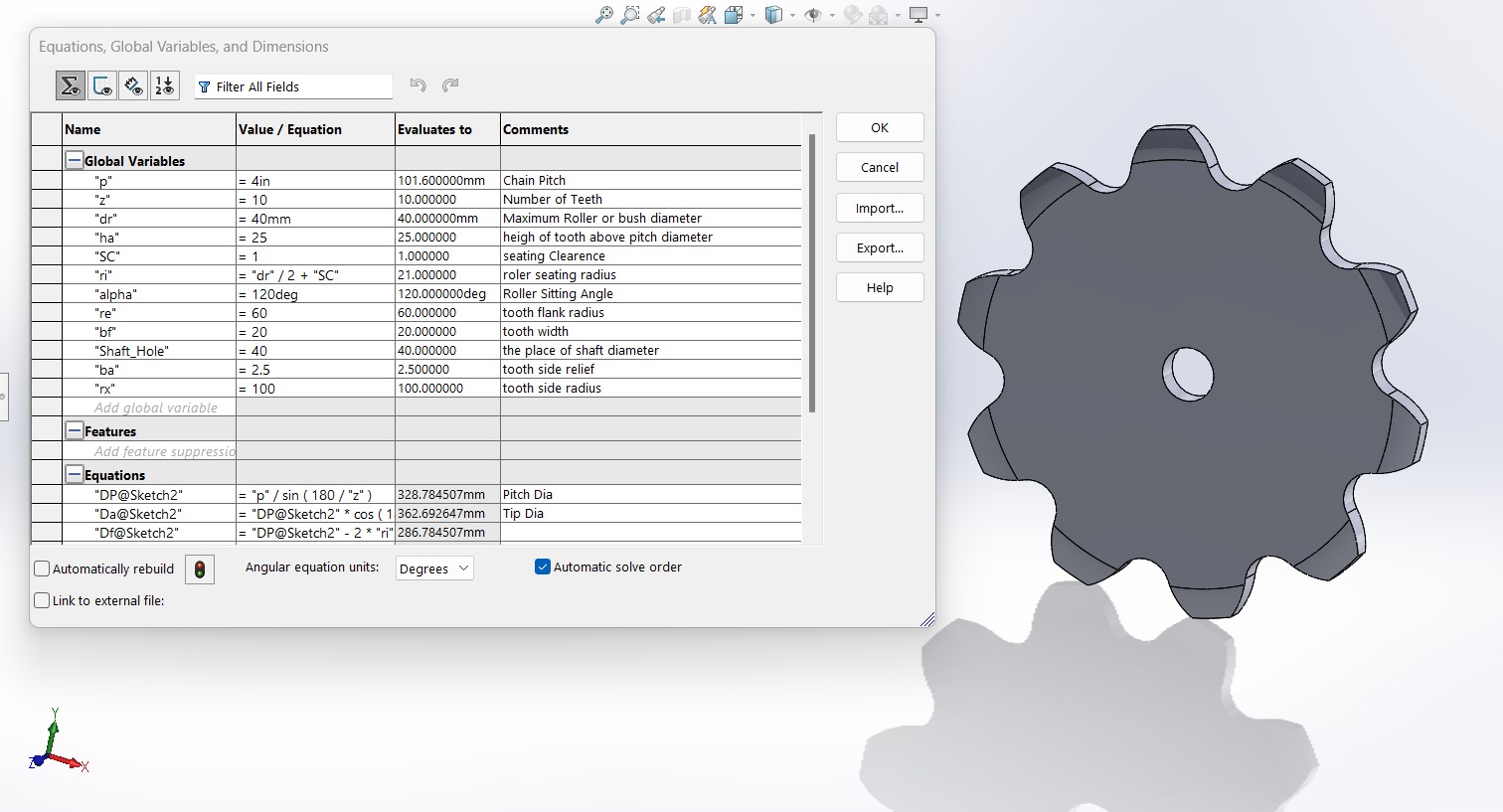Switch to Sketch Equation View

tap(101, 86)
